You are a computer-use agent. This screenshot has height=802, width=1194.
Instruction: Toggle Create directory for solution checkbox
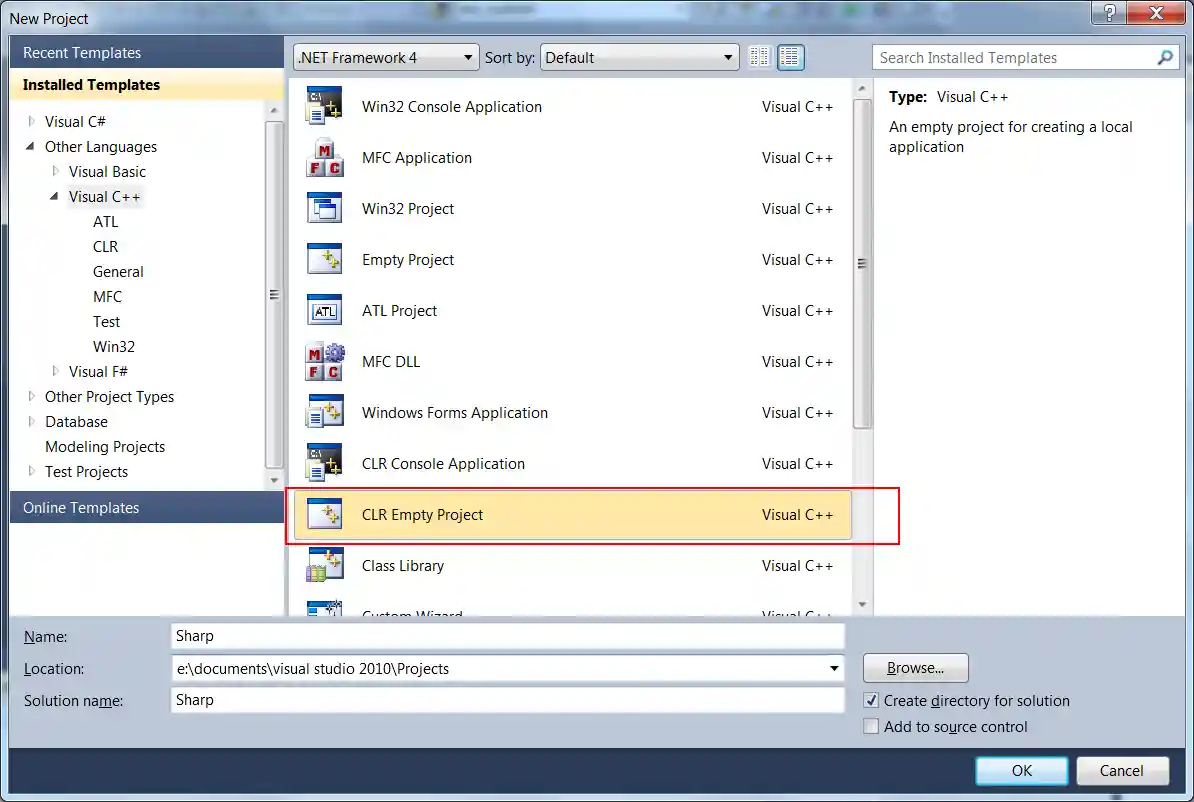tap(871, 700)
